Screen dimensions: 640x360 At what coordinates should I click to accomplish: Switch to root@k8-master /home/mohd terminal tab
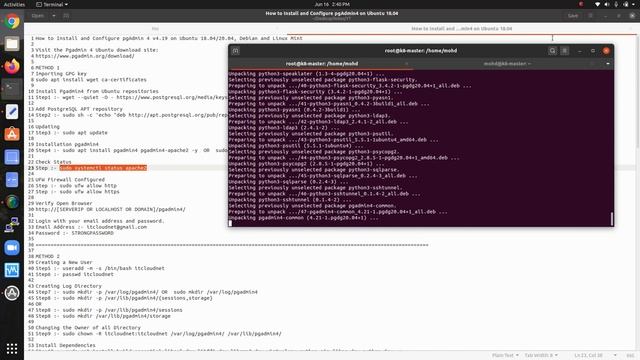322,64
